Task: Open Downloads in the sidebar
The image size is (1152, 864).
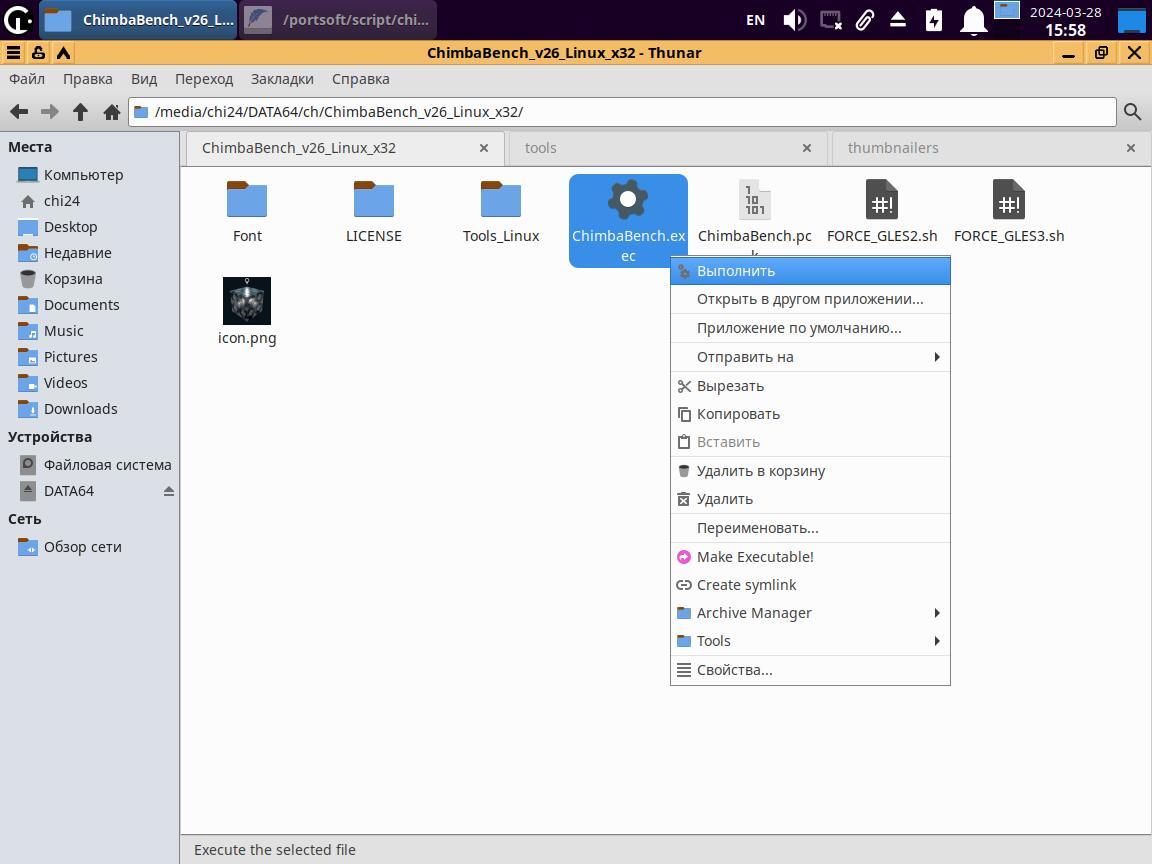Action: point(80,409)
